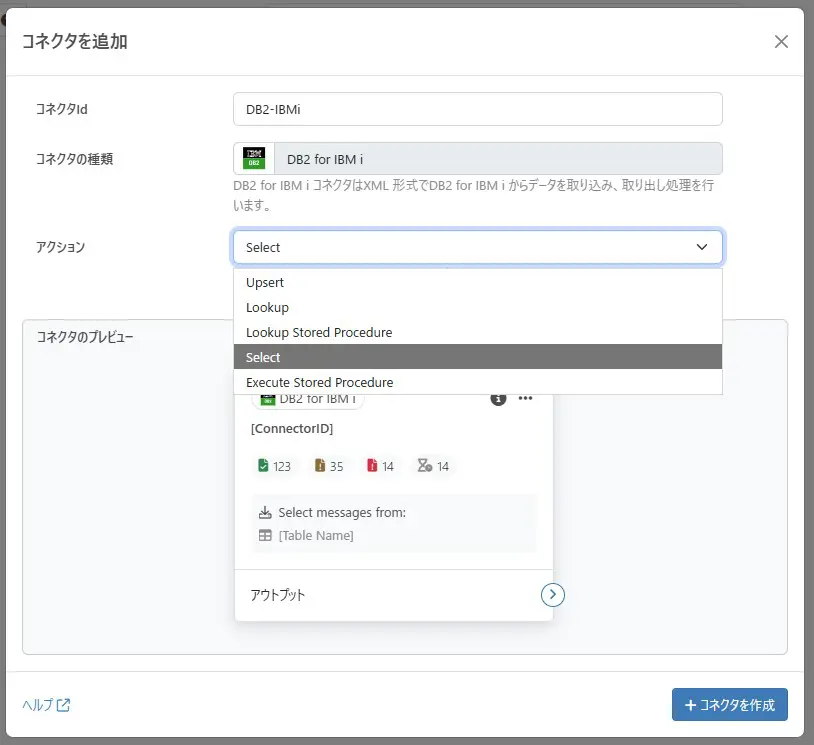This screenshot has height=745, width=814.
Task: Click the Select messages from: text
Action: click(342, 512)
